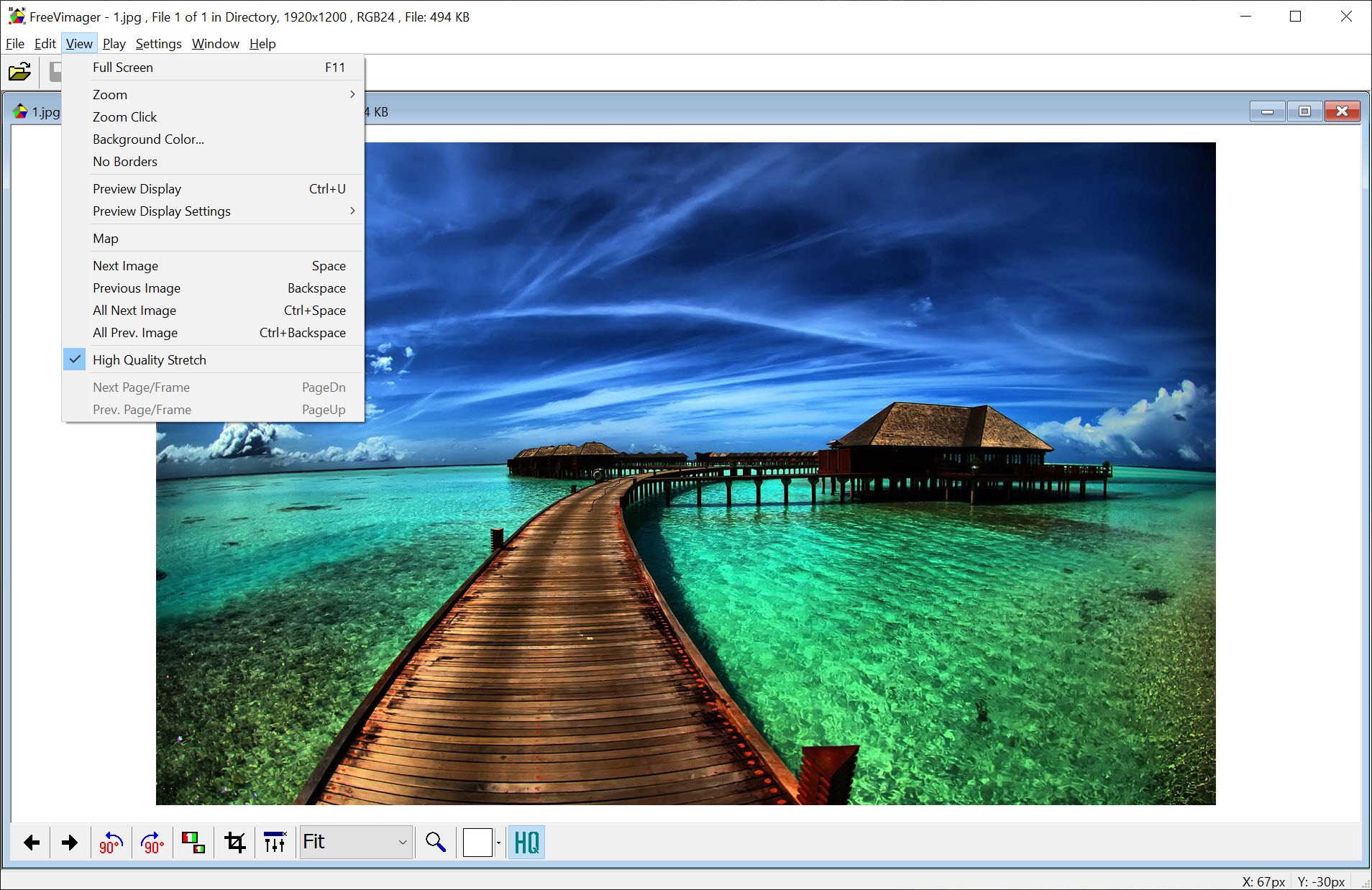Click the open folder toolbar icon

pos(19,72)
